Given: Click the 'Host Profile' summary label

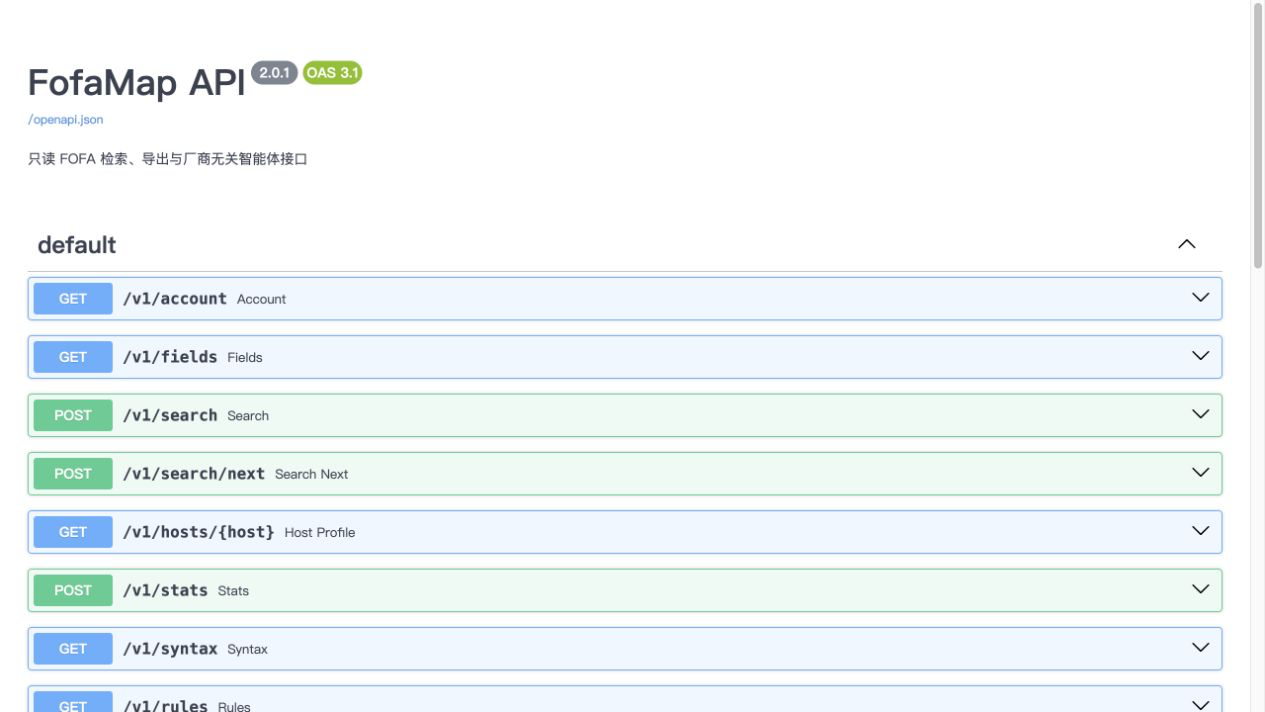Looking at the screenshot, I should (x=320, y=532).
